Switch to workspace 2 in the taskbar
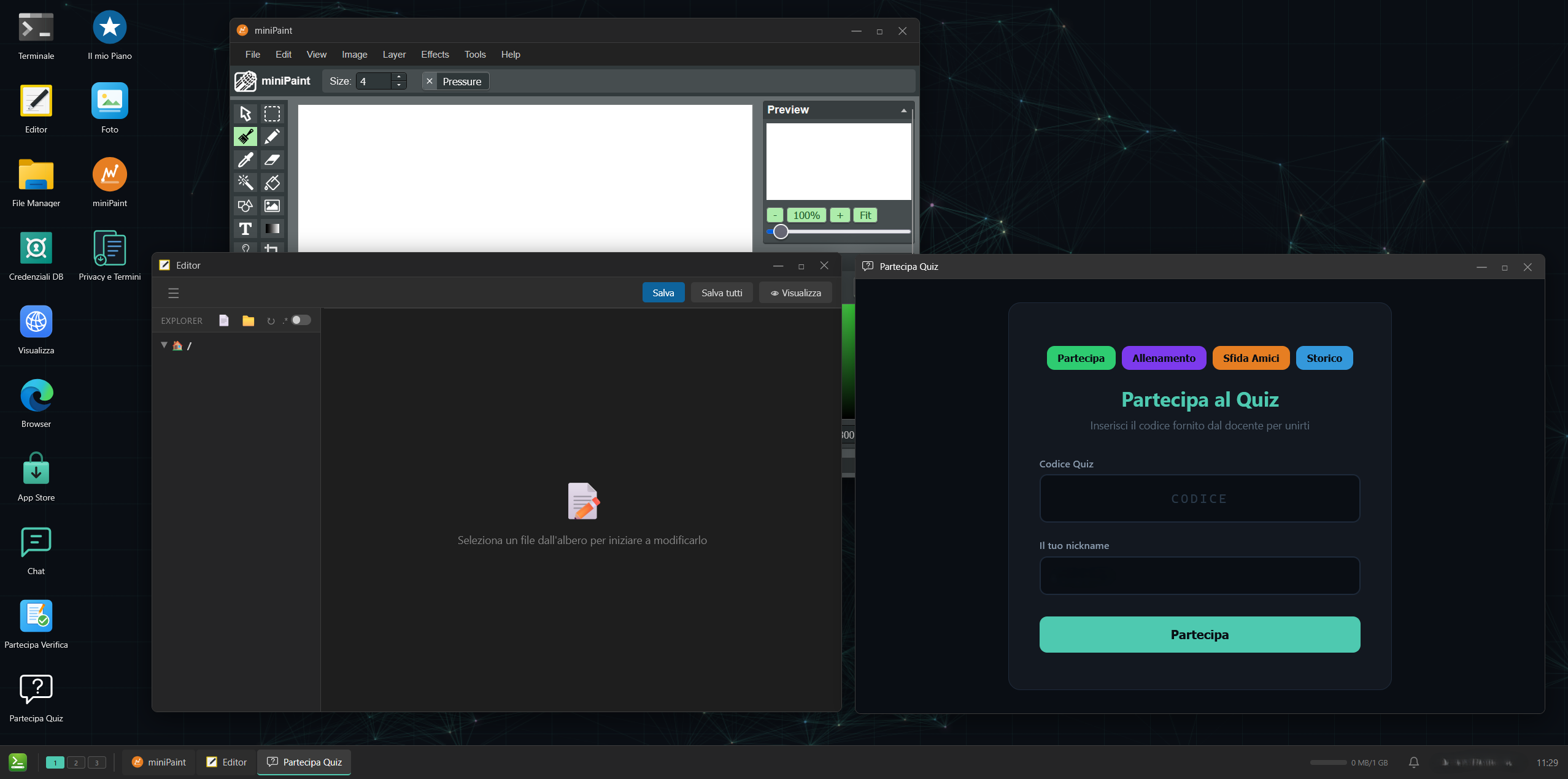This screenshot has height=779, width=1568. pyautogui.click(x=76, y=762)
